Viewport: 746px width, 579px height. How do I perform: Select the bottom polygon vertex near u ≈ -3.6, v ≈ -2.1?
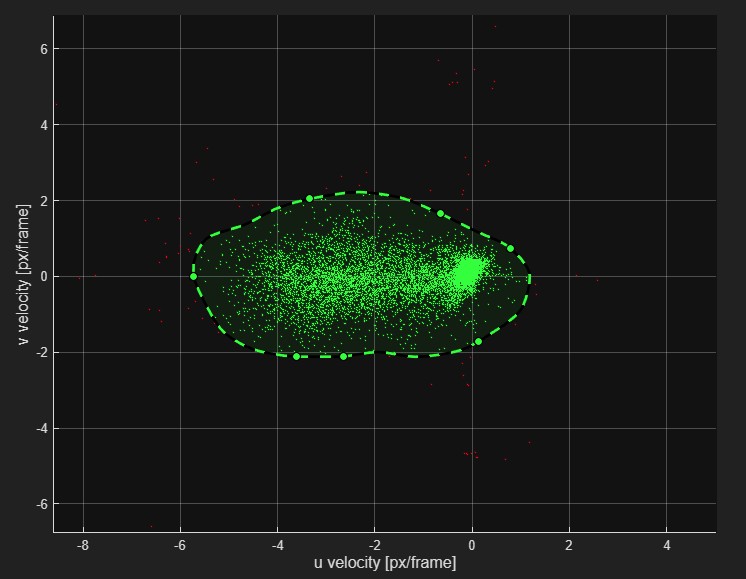click(296, 356)
